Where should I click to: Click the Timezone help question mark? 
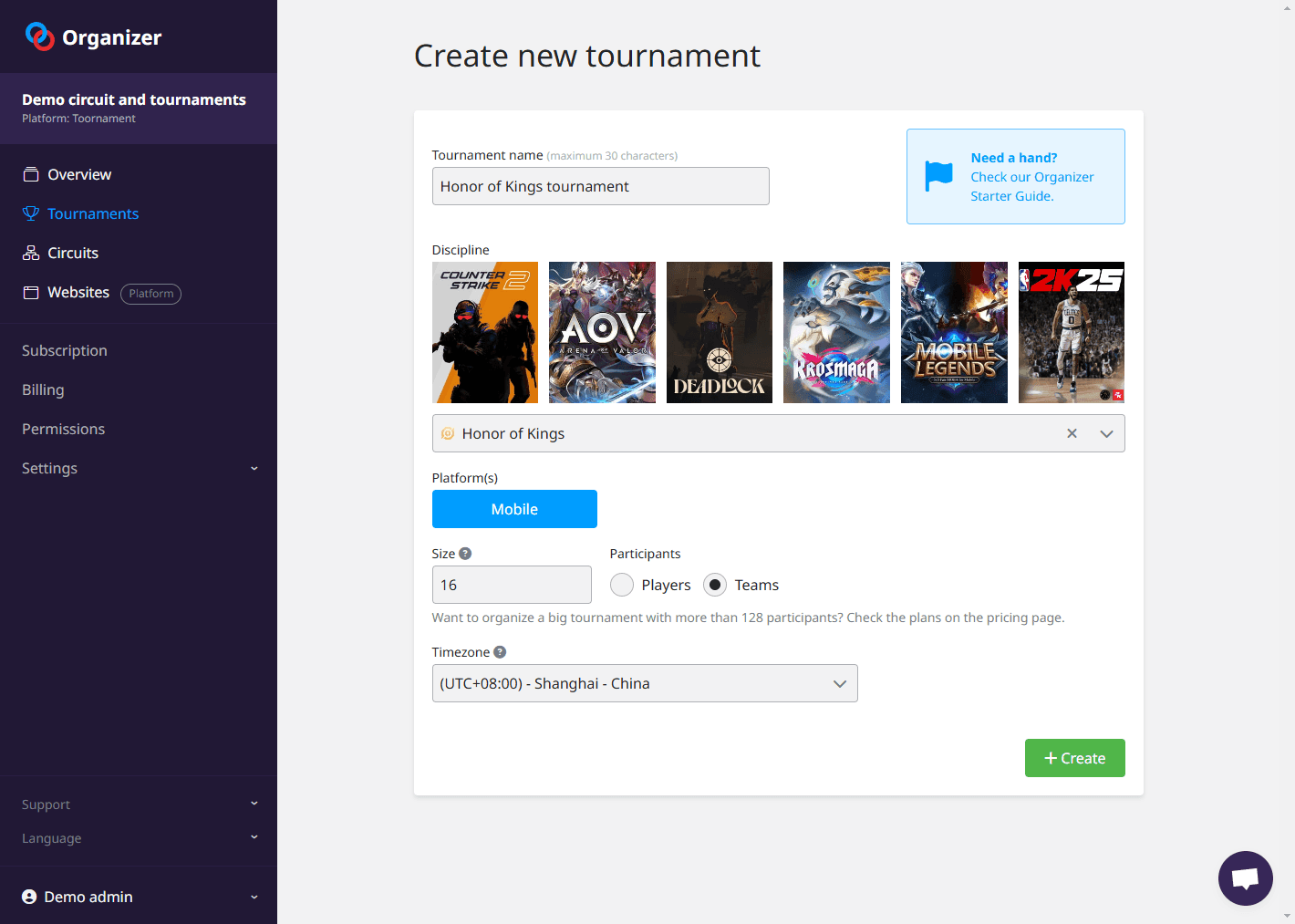(500, 652)
